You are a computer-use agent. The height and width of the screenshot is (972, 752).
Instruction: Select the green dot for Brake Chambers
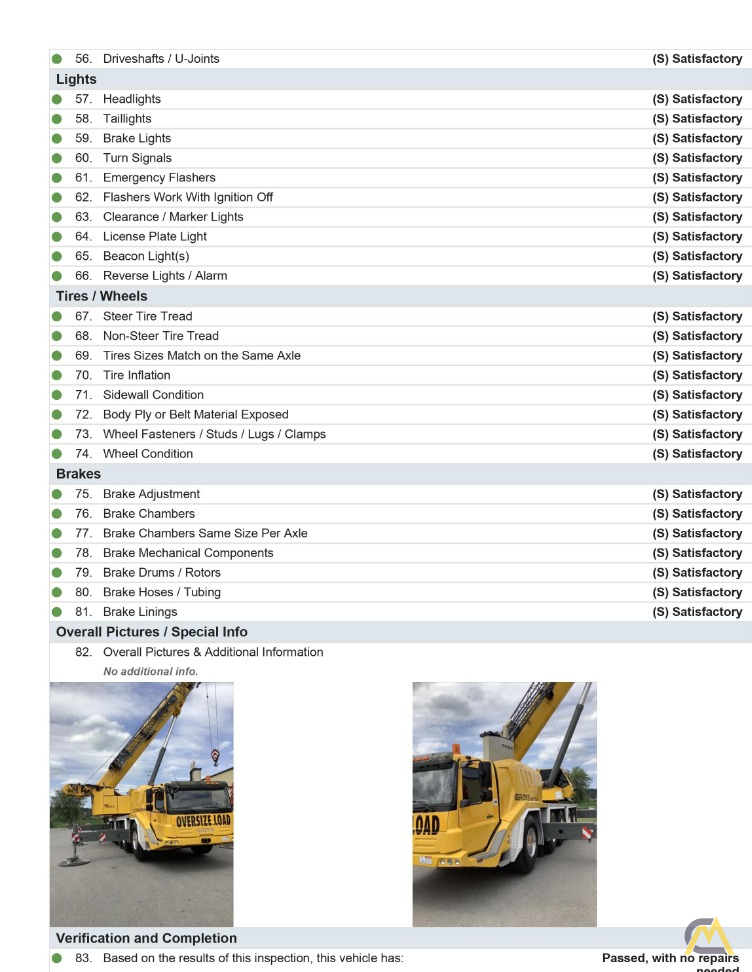click(x=57, y=514)
